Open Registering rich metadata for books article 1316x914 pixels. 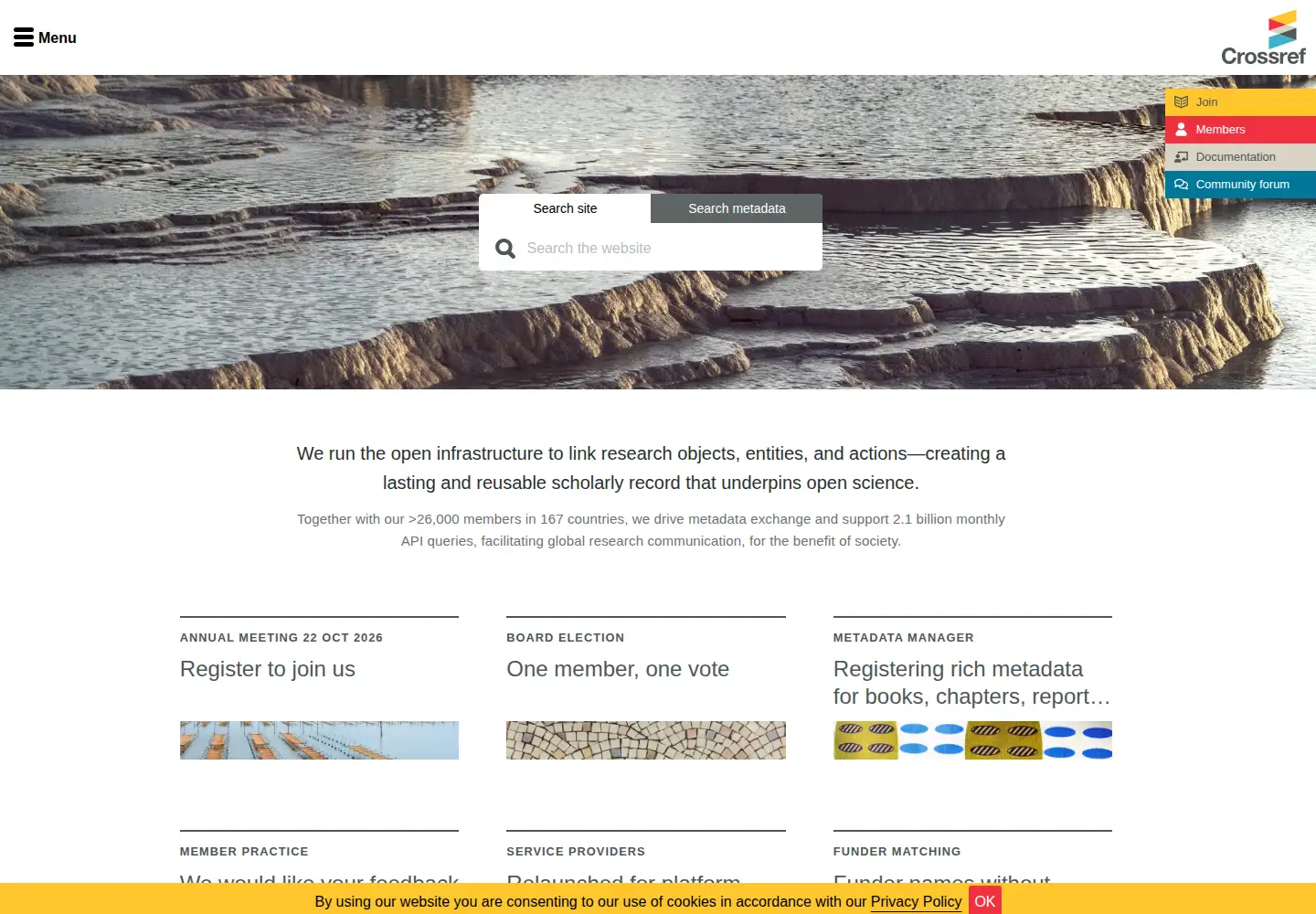coord(972,683)
